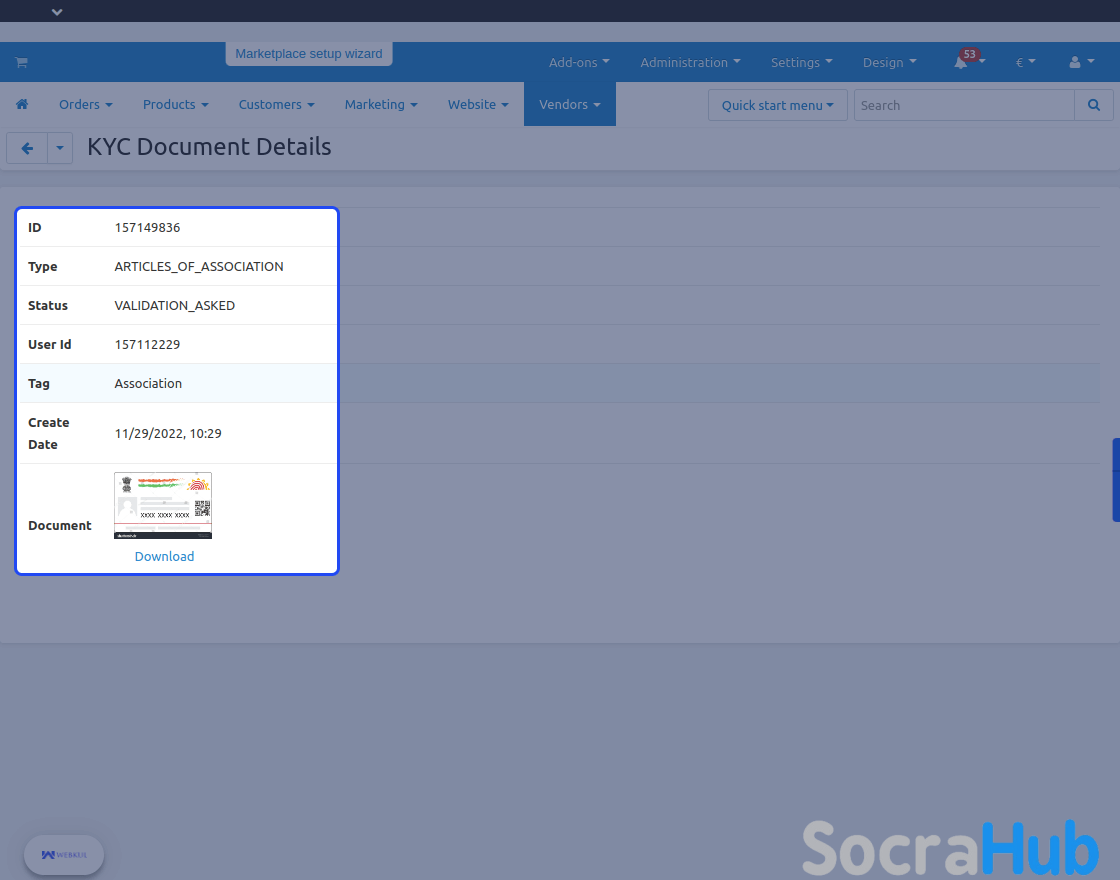Go to the home dashboard icon
Screen dimensions: 1120x880
click(22, 104)
